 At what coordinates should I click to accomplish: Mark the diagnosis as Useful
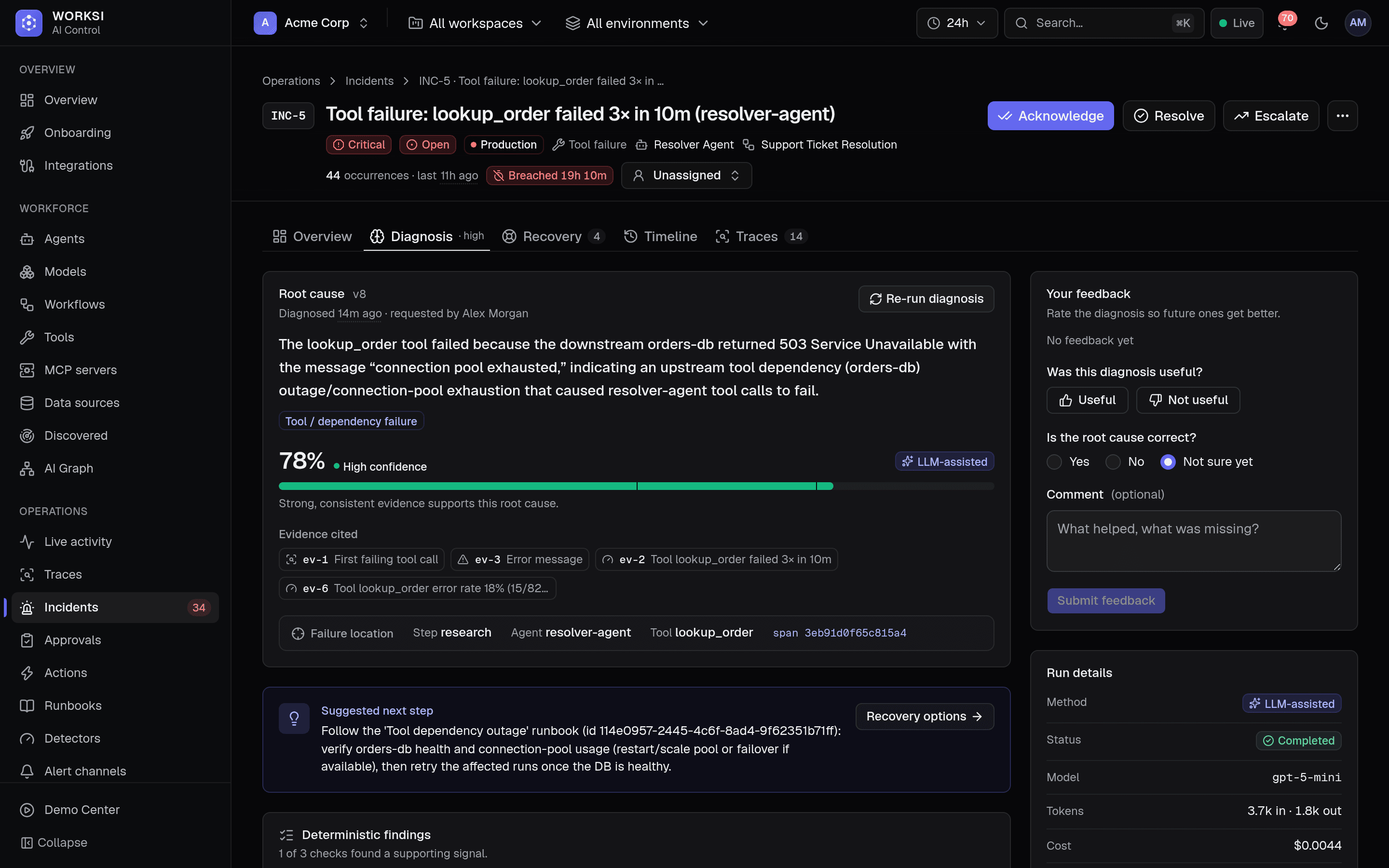tap(1087, 400)
